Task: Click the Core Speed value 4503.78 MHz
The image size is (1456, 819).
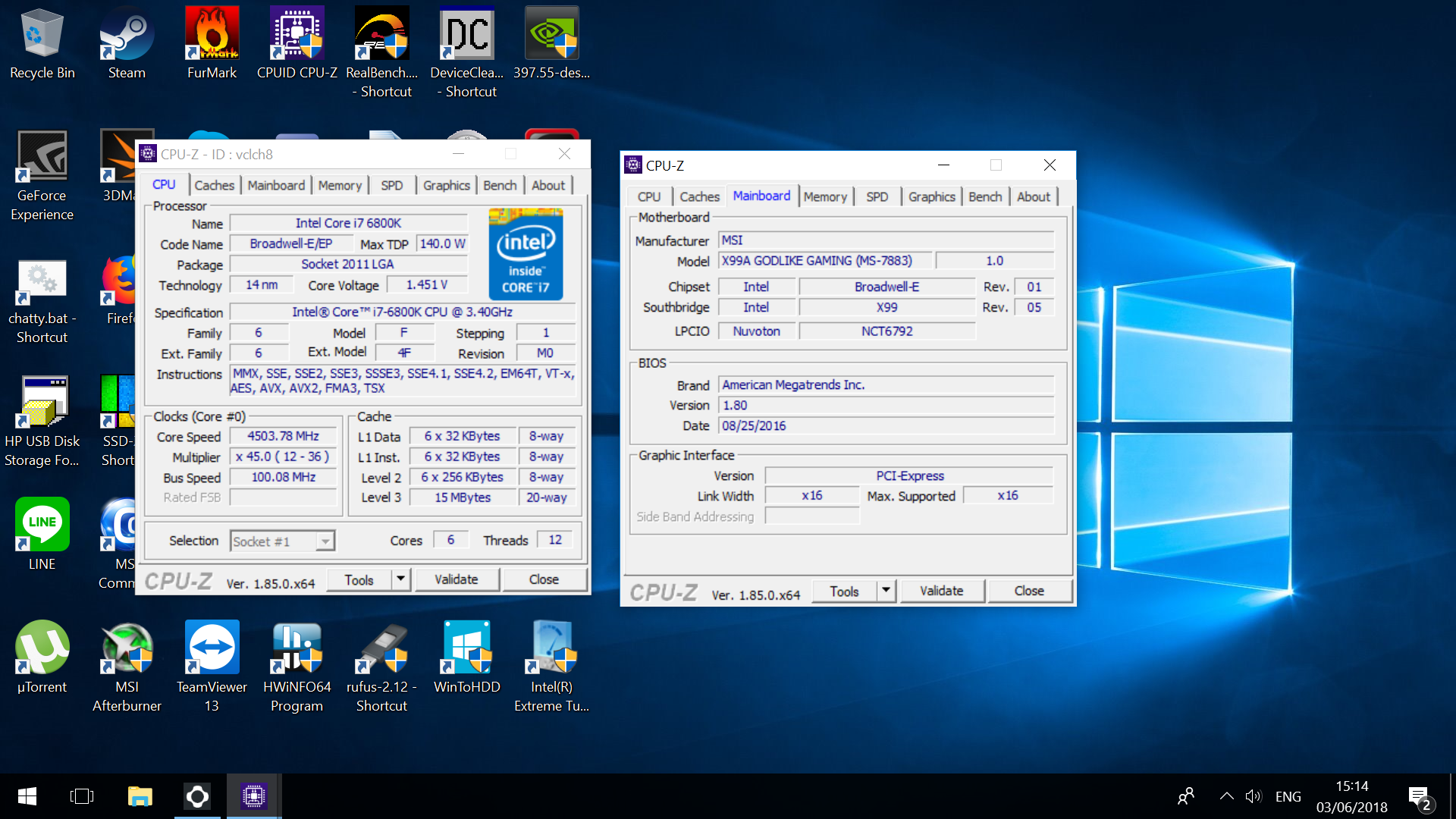Action: point(284,436)
